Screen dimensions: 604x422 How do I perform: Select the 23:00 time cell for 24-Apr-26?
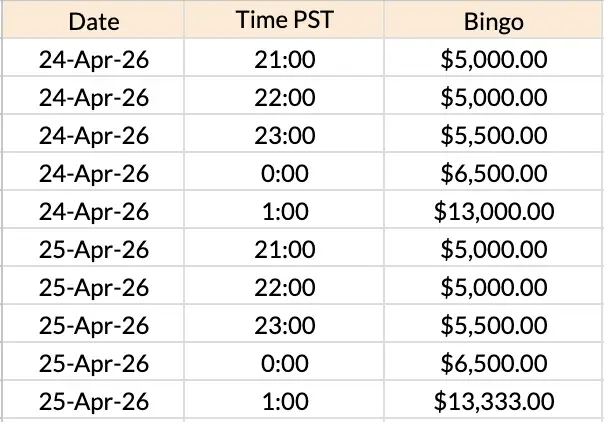tap(286, 136)
